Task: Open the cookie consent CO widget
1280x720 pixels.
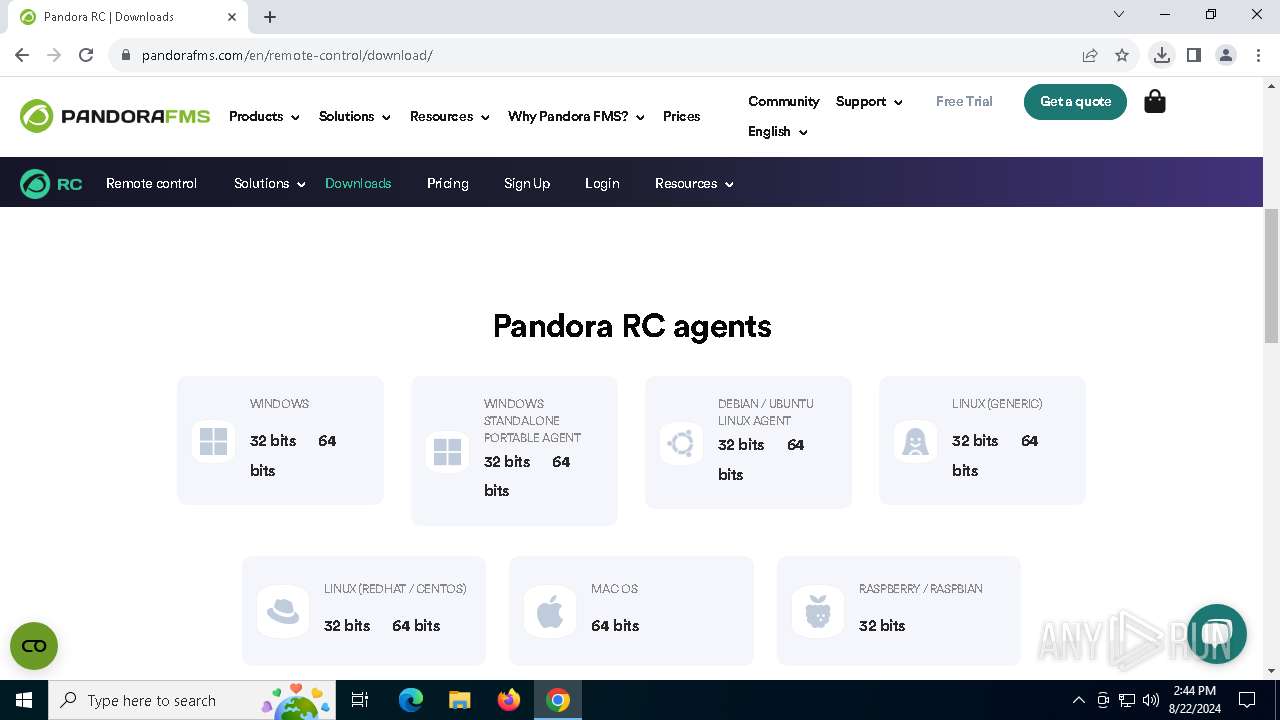Action: coord(34,646)
